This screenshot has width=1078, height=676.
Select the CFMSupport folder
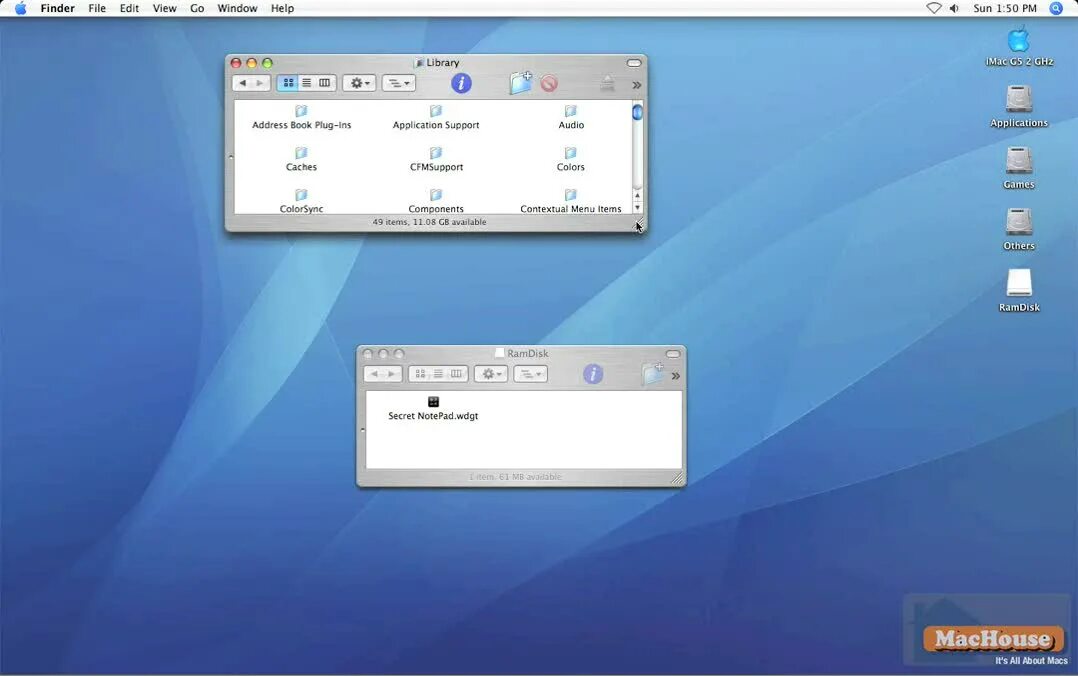436,160
